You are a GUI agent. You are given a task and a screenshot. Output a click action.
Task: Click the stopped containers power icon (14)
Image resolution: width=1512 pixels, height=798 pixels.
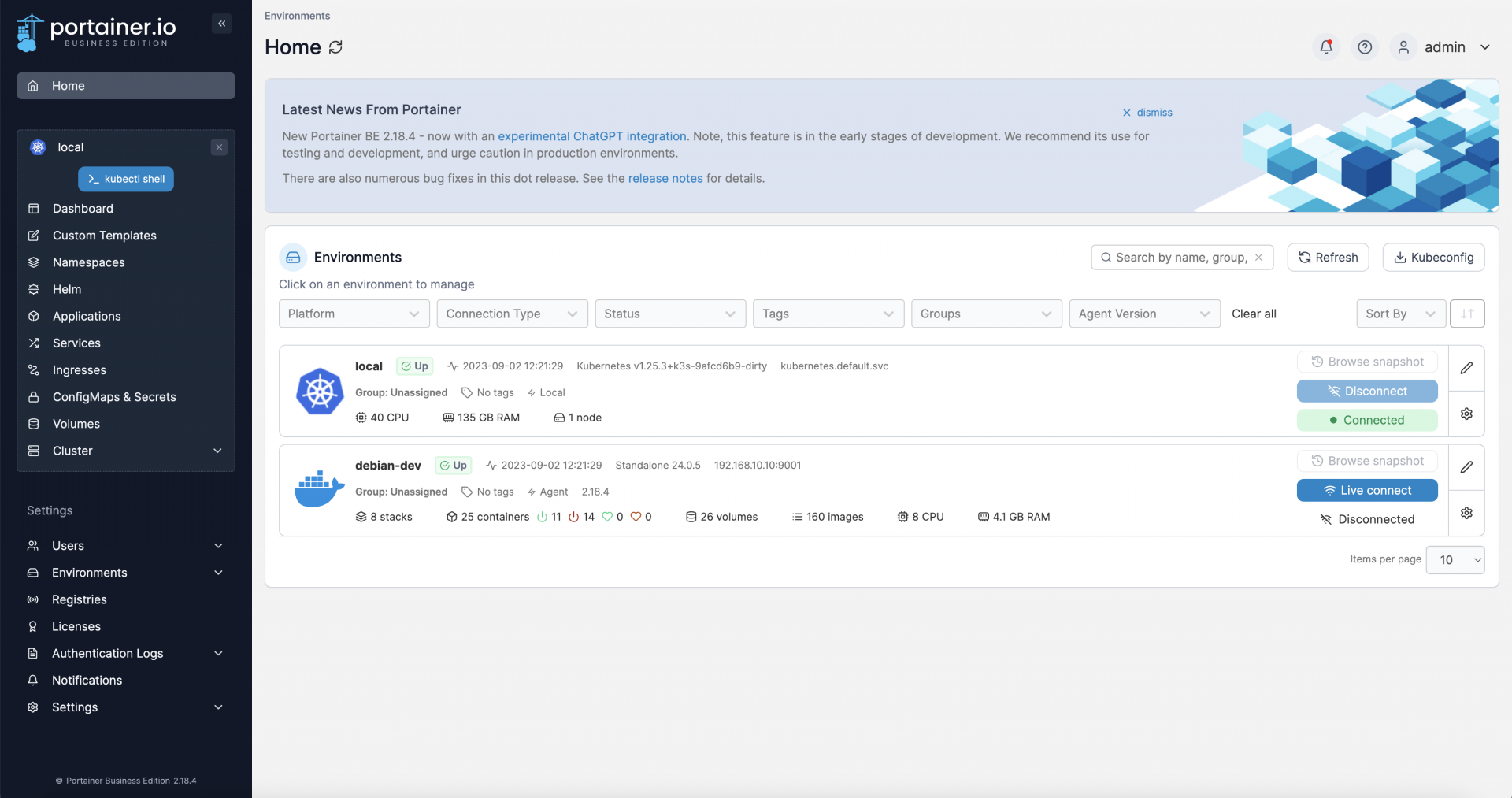click(x=573, y=517)
